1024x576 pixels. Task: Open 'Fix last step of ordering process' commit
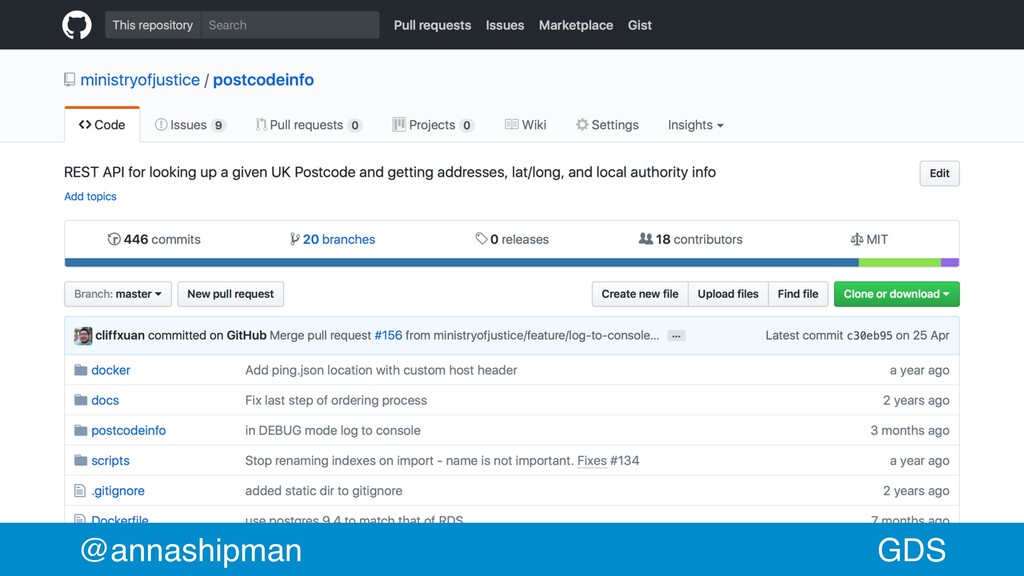tap(336, 400)
